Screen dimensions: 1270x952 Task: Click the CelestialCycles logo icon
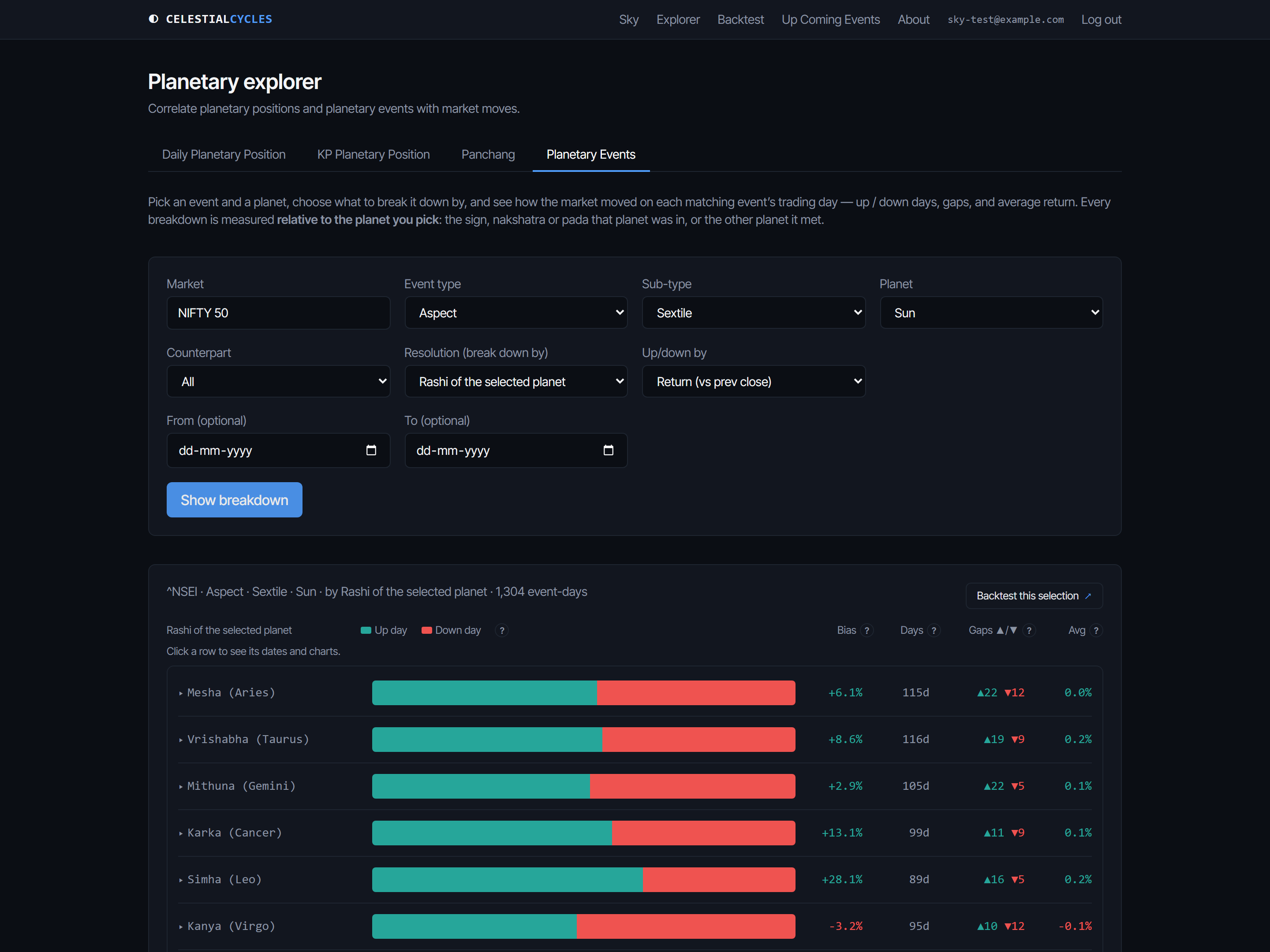coord(153,19)
